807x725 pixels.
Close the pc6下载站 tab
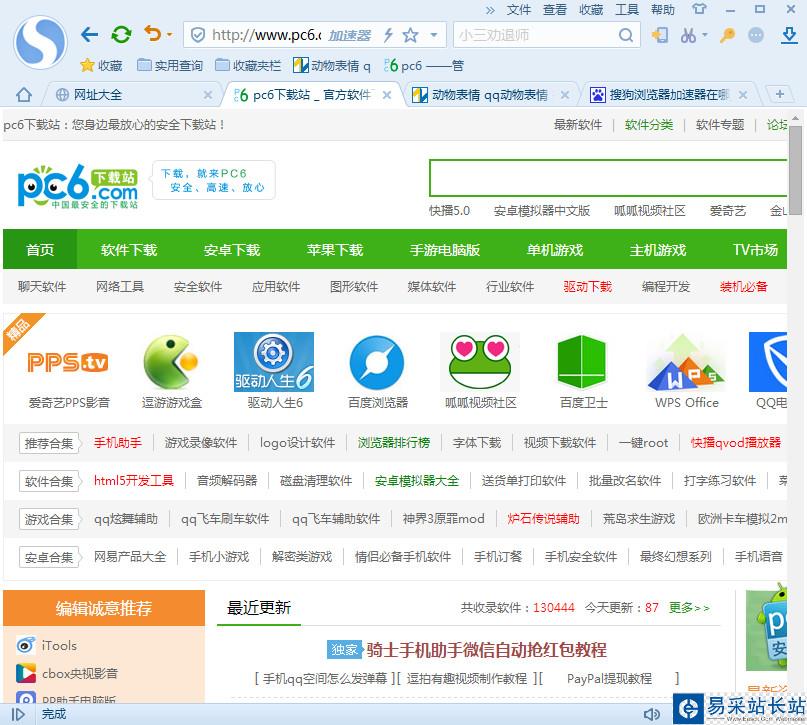point(387,95)
